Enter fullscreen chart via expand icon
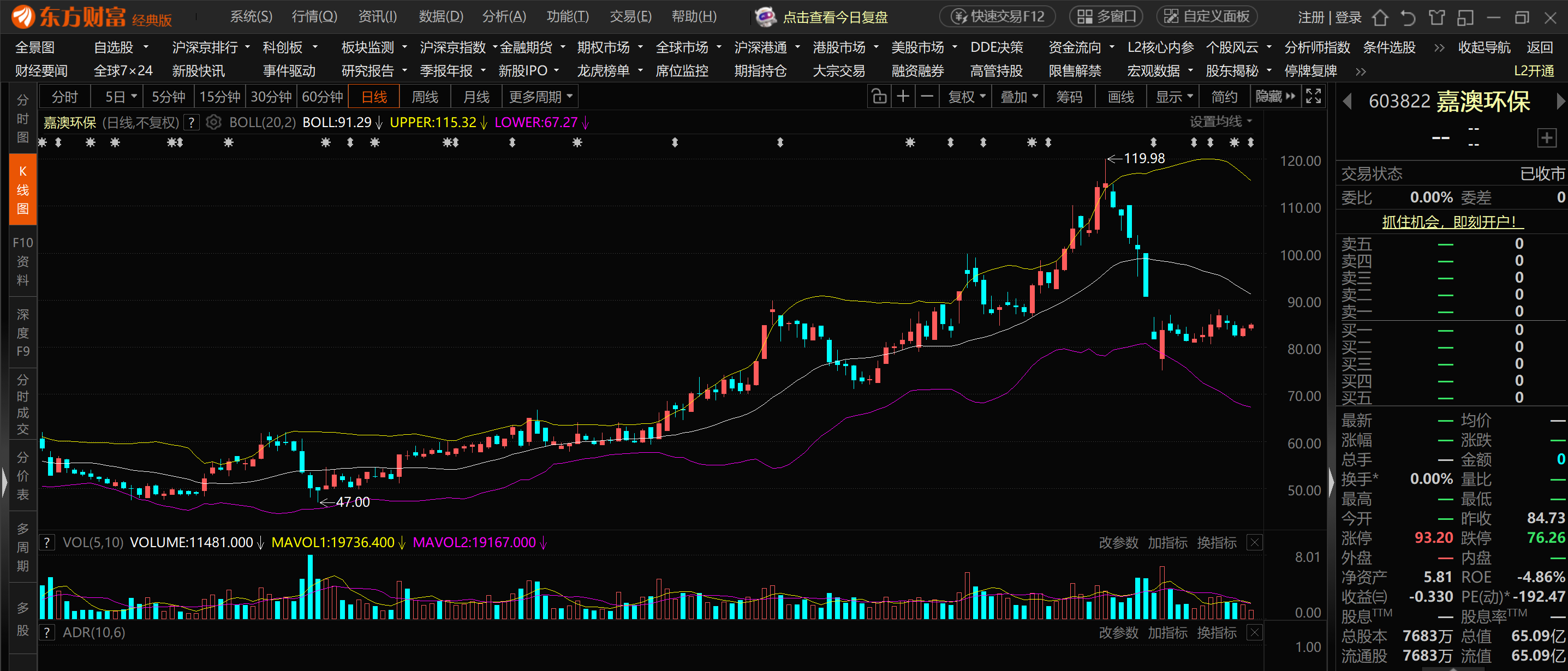This screenshot has width=1568, height=671. point(1314,97)
